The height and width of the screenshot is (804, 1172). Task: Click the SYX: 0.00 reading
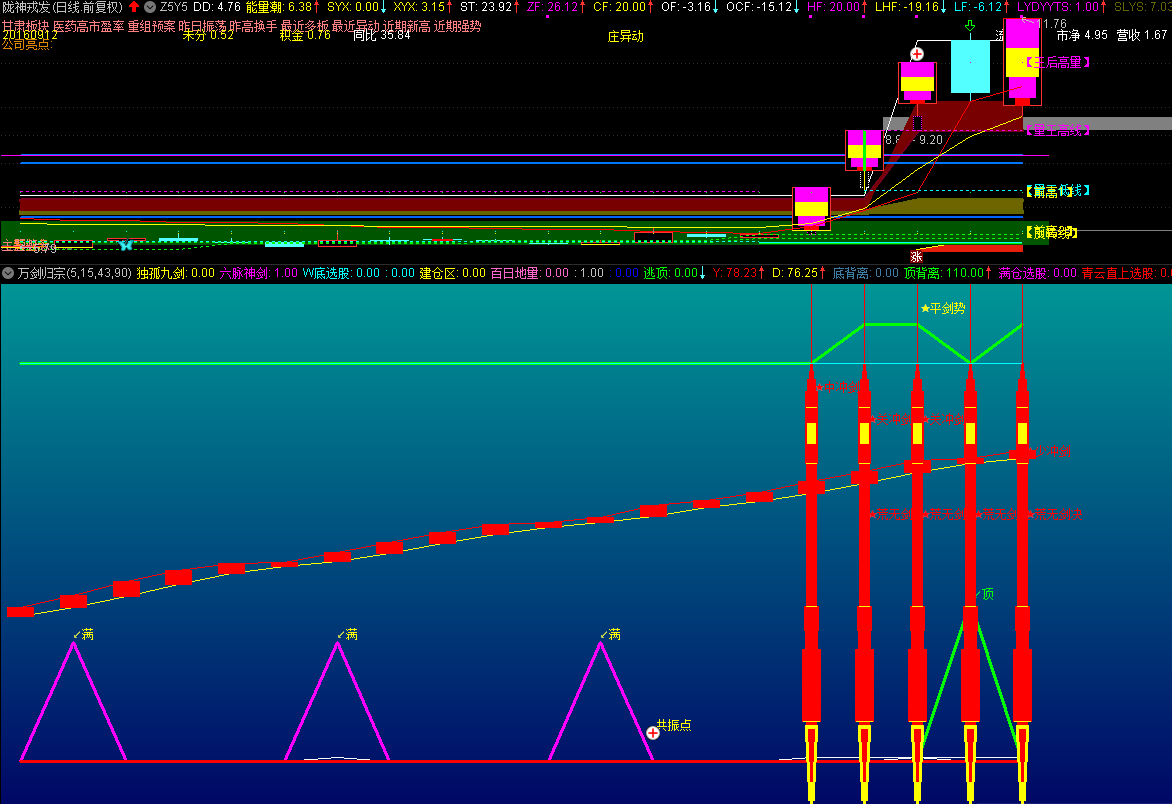click(357, 7)
